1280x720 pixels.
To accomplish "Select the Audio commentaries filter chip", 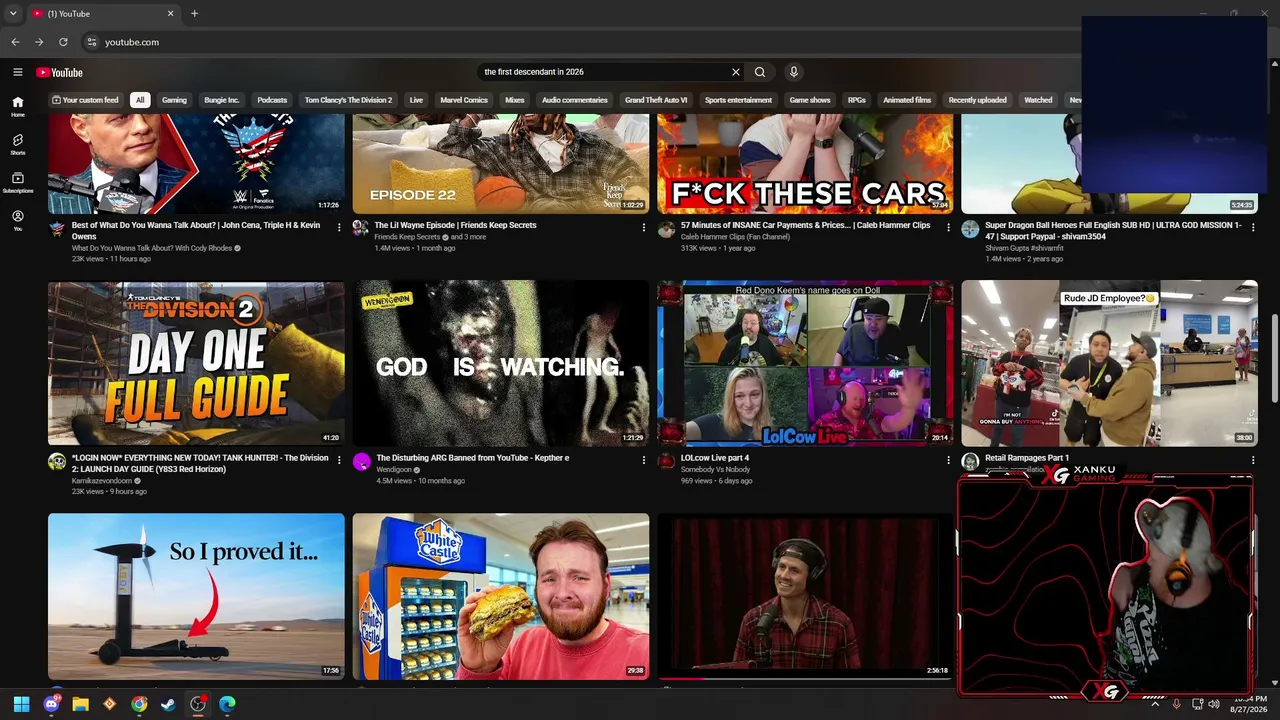I will (x=575, y=100).
